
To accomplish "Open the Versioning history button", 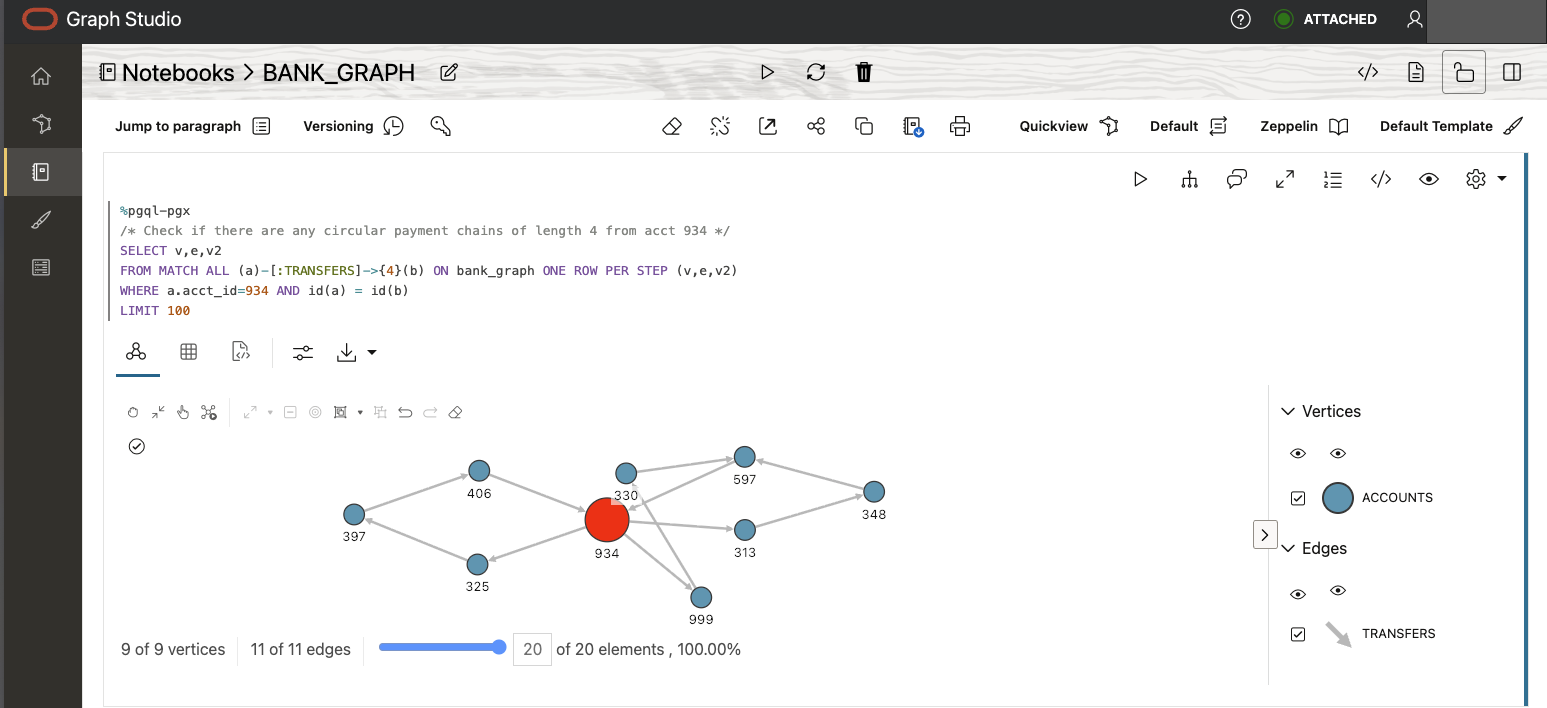I will point(353,126).
